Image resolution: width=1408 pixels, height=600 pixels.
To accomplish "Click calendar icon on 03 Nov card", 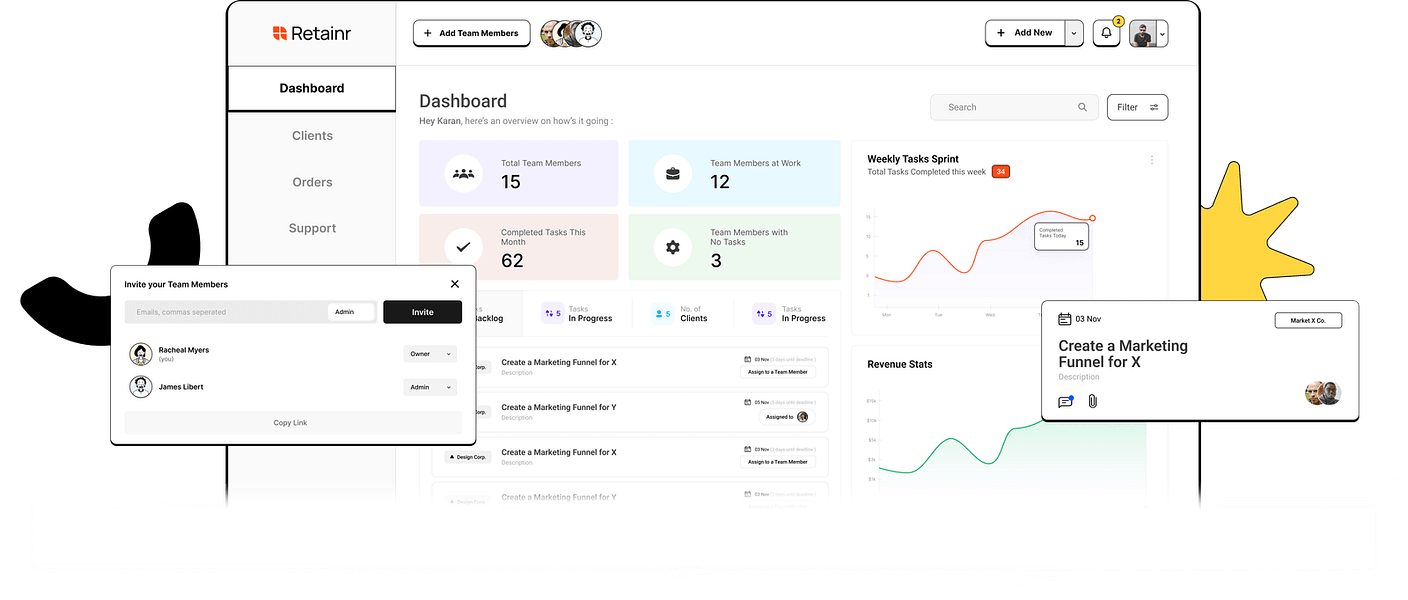I will coord(1065,319).
